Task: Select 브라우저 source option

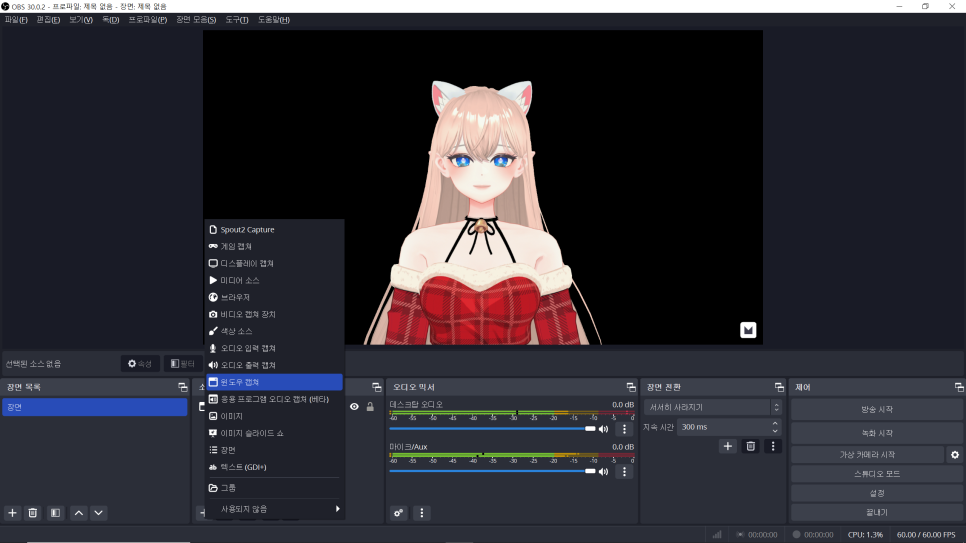Action: click(274, 297)
